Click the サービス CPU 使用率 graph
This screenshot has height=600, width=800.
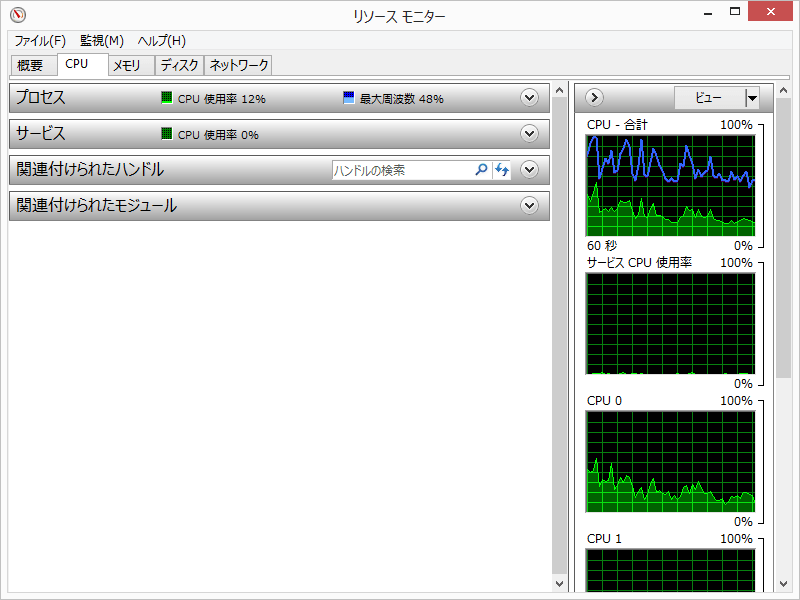click(670, 323)
